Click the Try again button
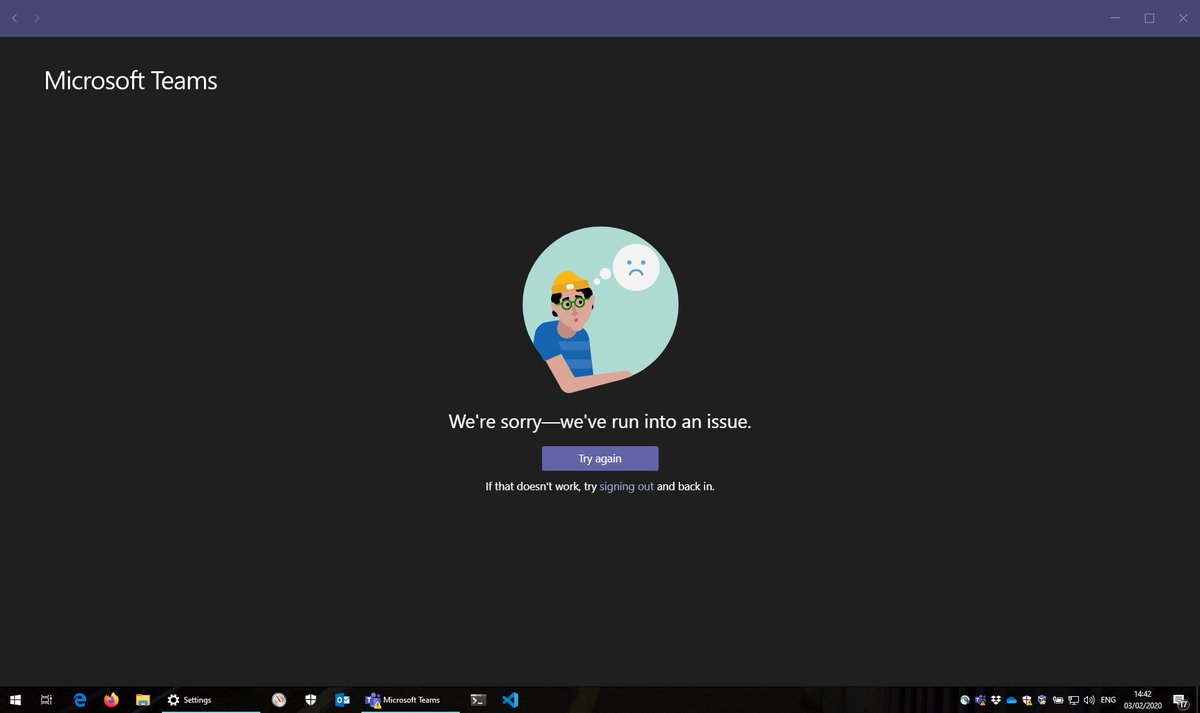 600,458
